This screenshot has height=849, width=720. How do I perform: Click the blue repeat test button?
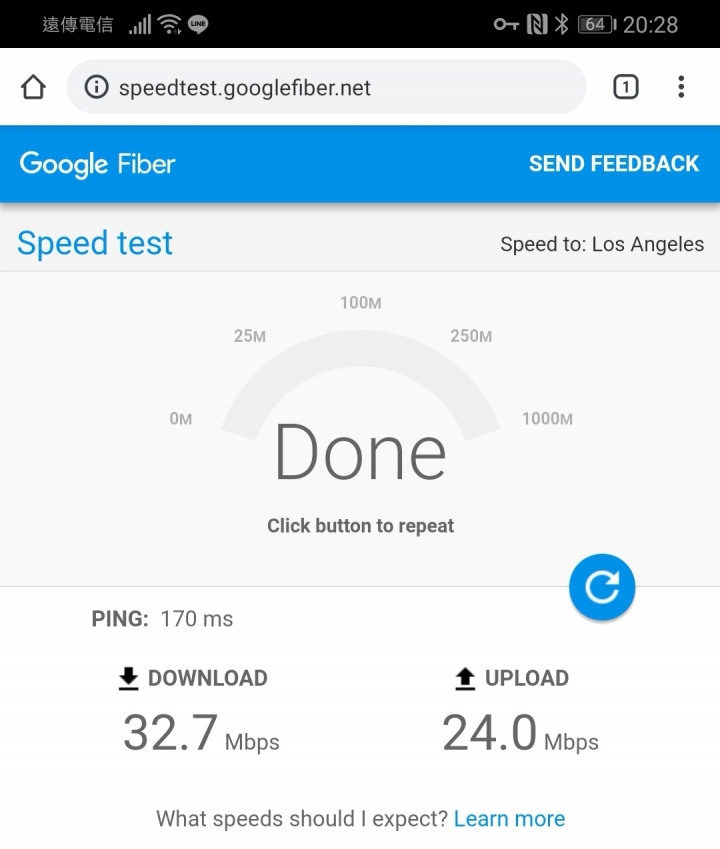point(602,587)
